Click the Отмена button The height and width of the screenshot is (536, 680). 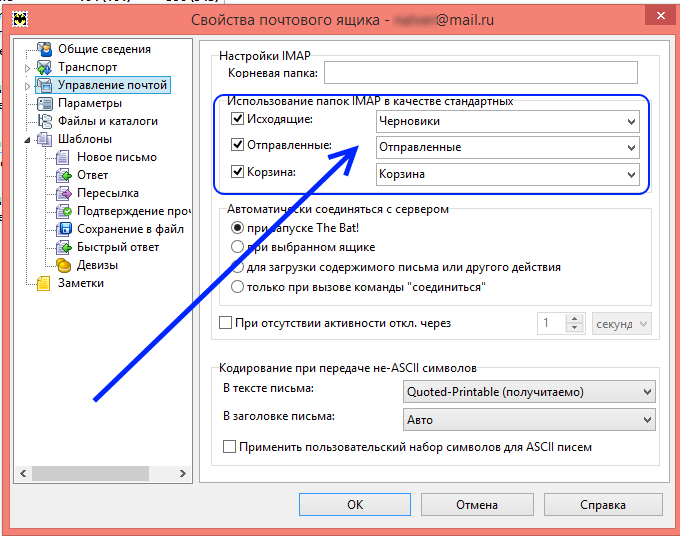pos(477,505)
